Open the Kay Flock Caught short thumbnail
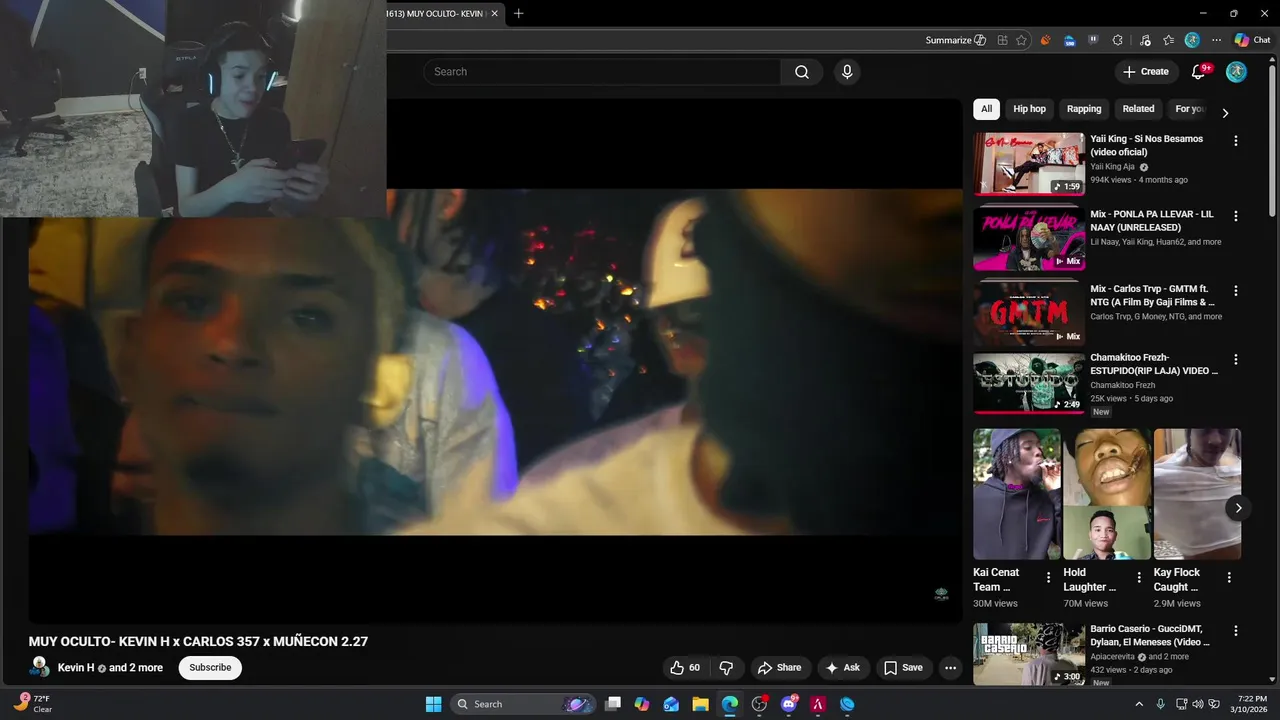This screenshot has width=1280, height=720. click(x=1197, y=494)
